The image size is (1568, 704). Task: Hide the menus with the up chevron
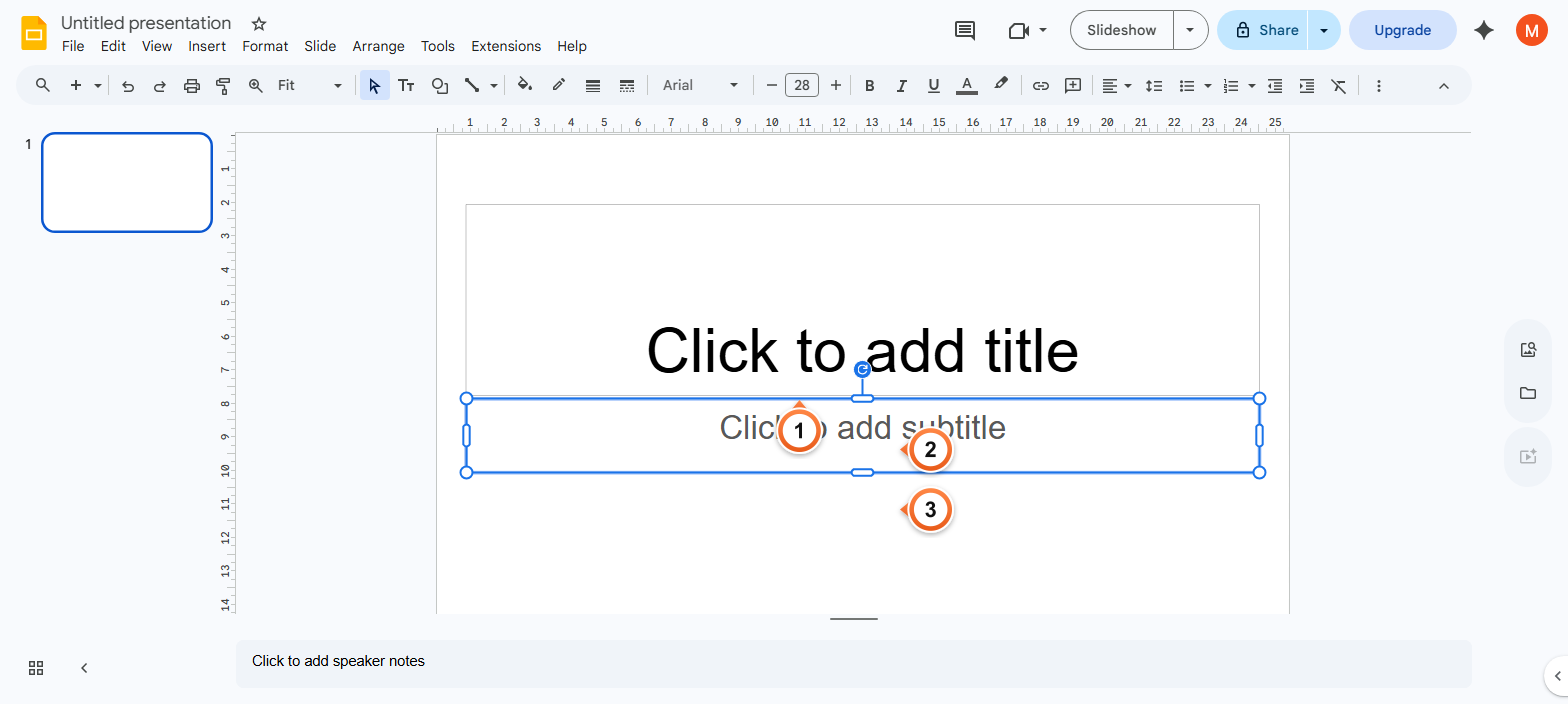1444,86
